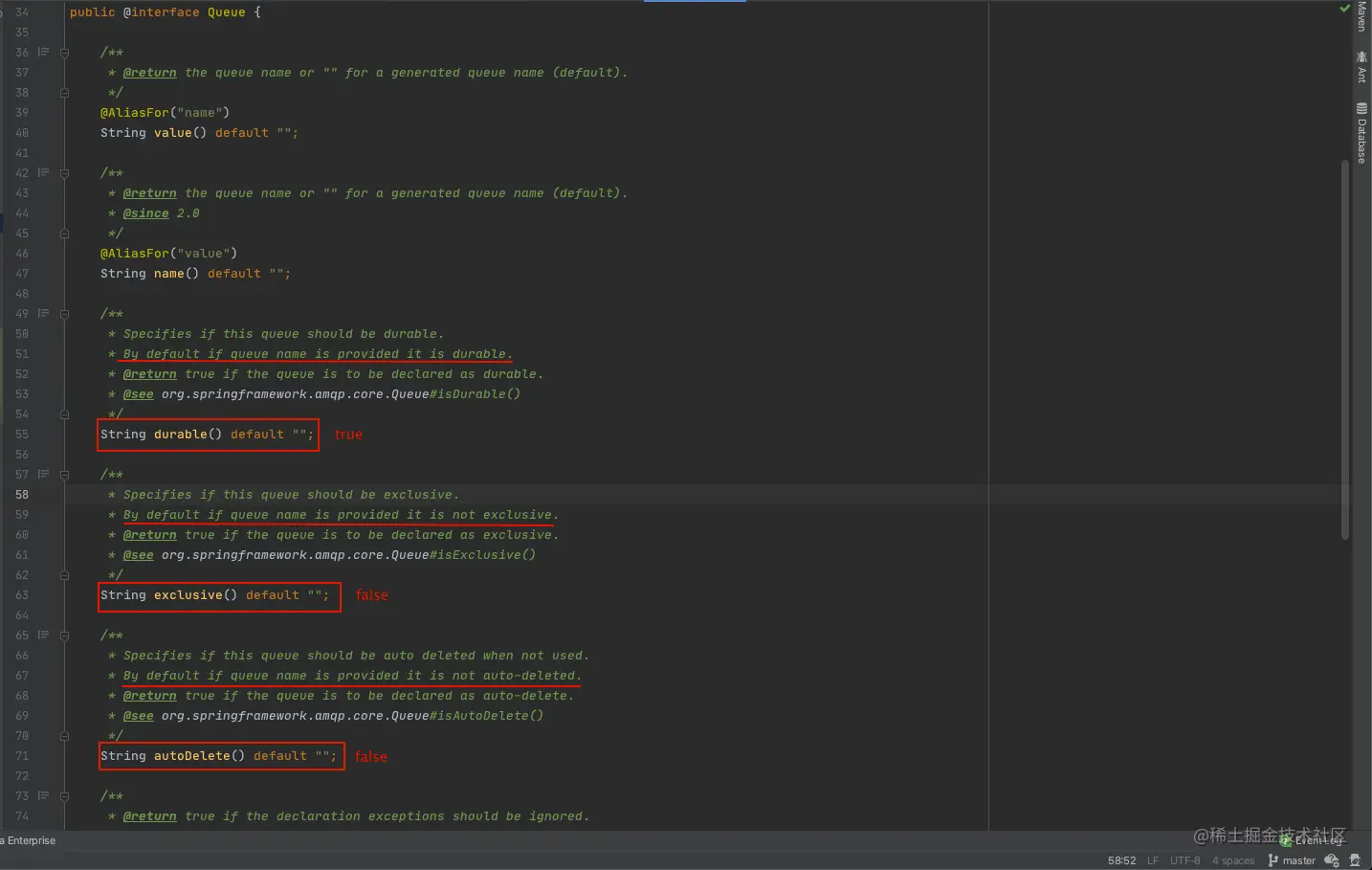The image size is (1372, 870).
Task: Click the @return tag on line 43
Action: [x=149, y=193]
